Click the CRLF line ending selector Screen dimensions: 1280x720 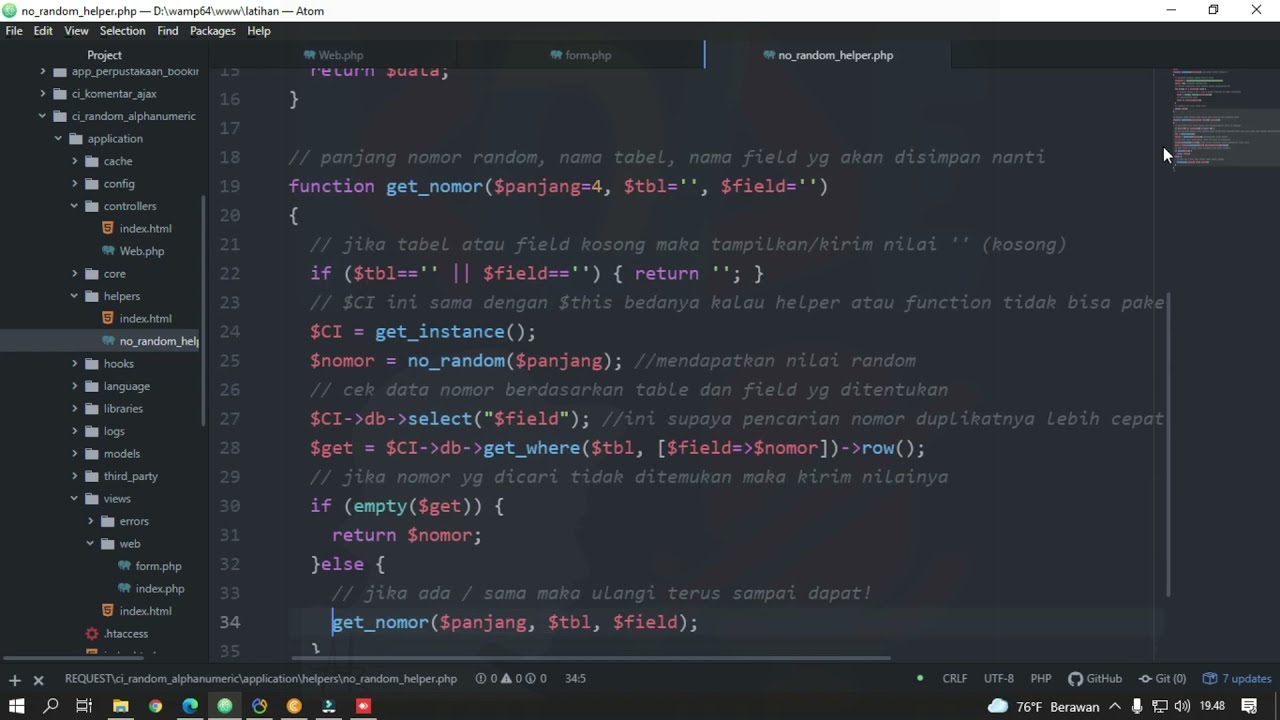(x=955, y=678)
